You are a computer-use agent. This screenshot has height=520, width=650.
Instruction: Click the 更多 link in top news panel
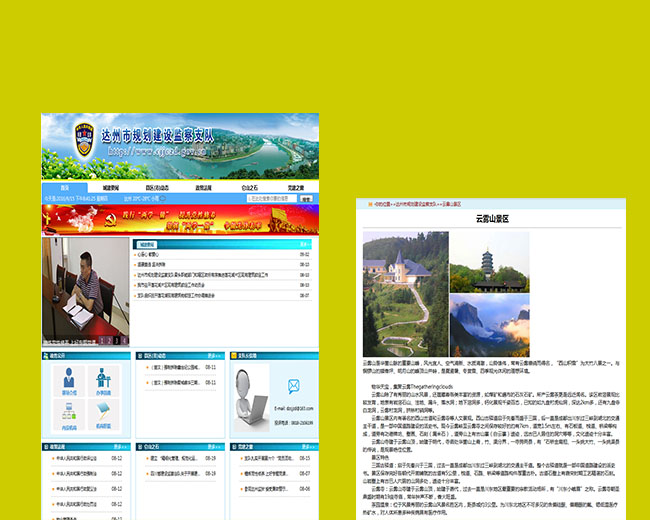tap(306, 243)
